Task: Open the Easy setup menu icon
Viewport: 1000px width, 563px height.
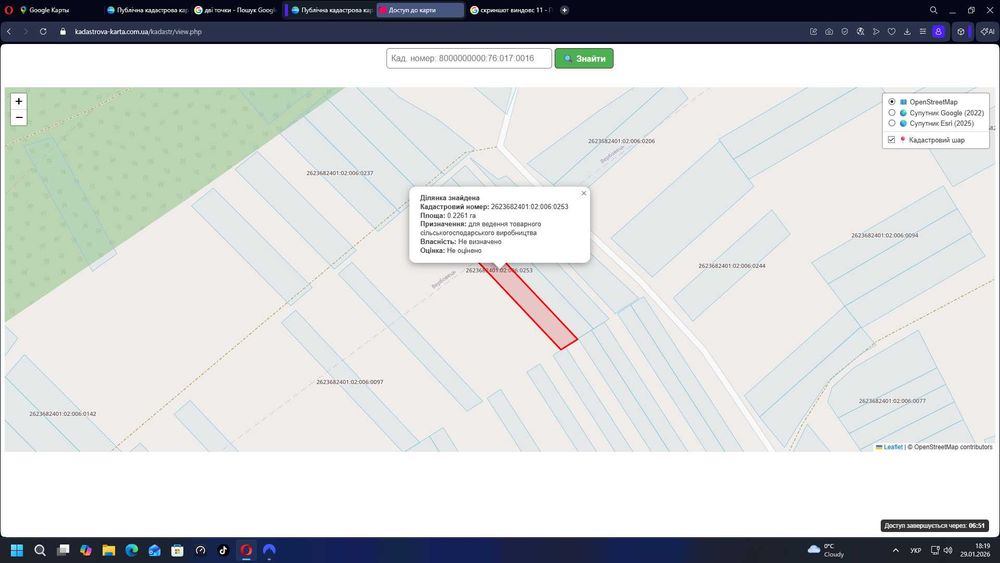Action: pyautogui.click(x=923, y=31)
